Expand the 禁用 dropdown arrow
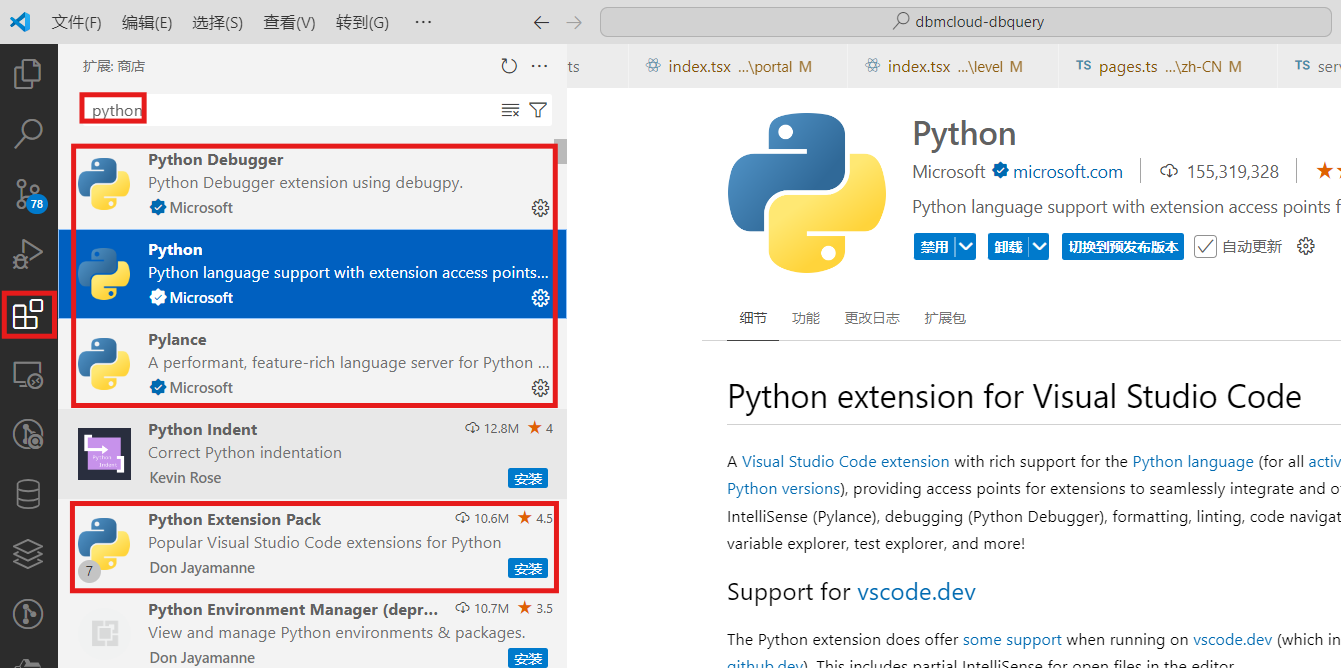 tap(965, 246)
